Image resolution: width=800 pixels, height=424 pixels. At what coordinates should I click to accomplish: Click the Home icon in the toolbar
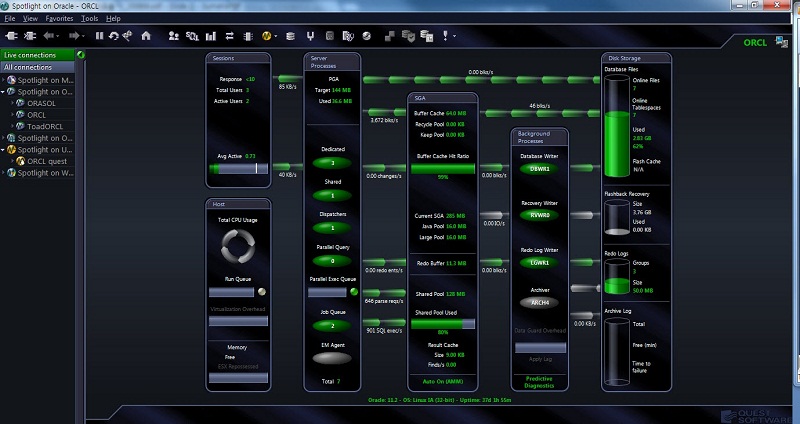click(x=146, y=36)
